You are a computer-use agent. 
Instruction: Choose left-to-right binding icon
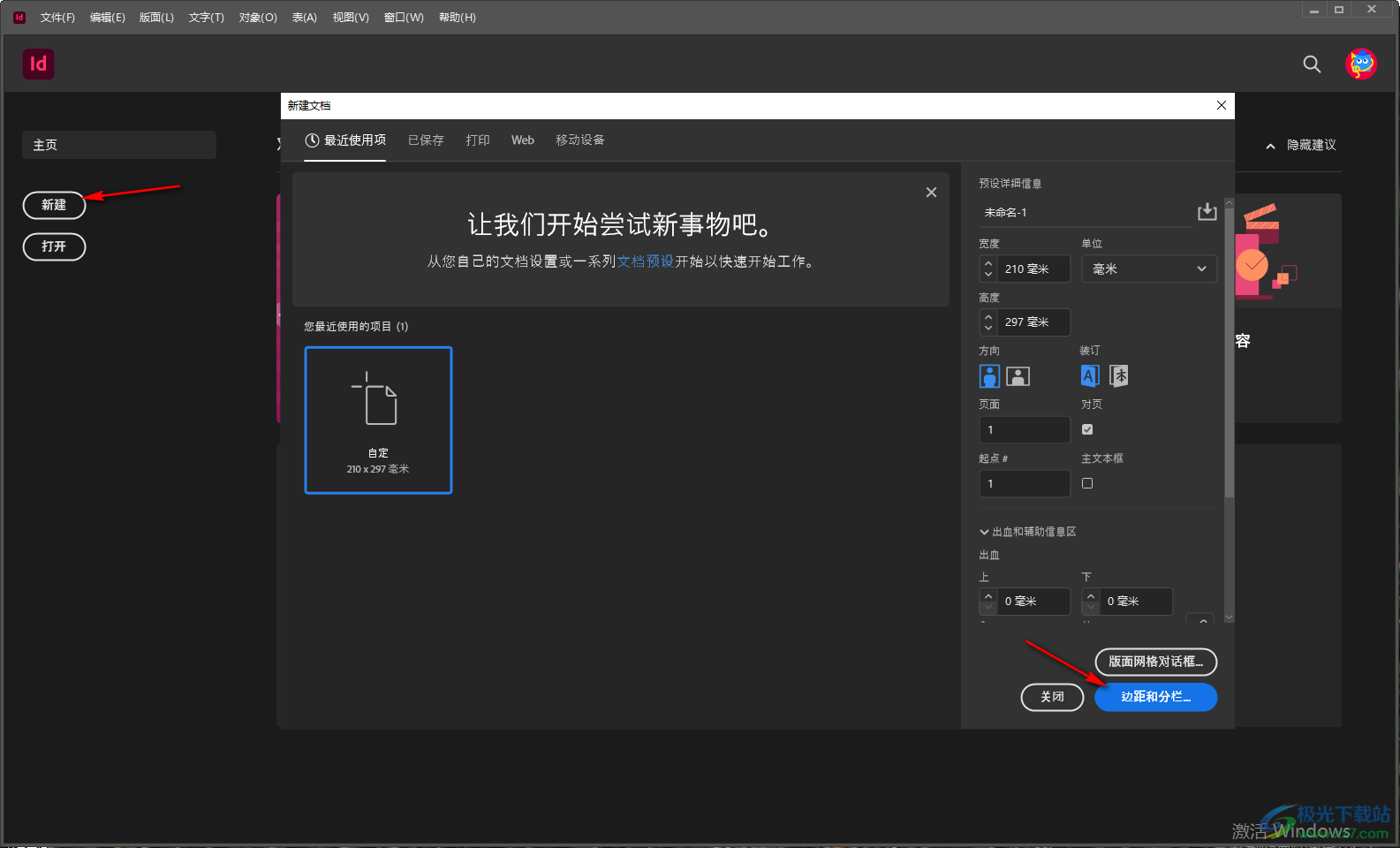tap(1090, 376)
